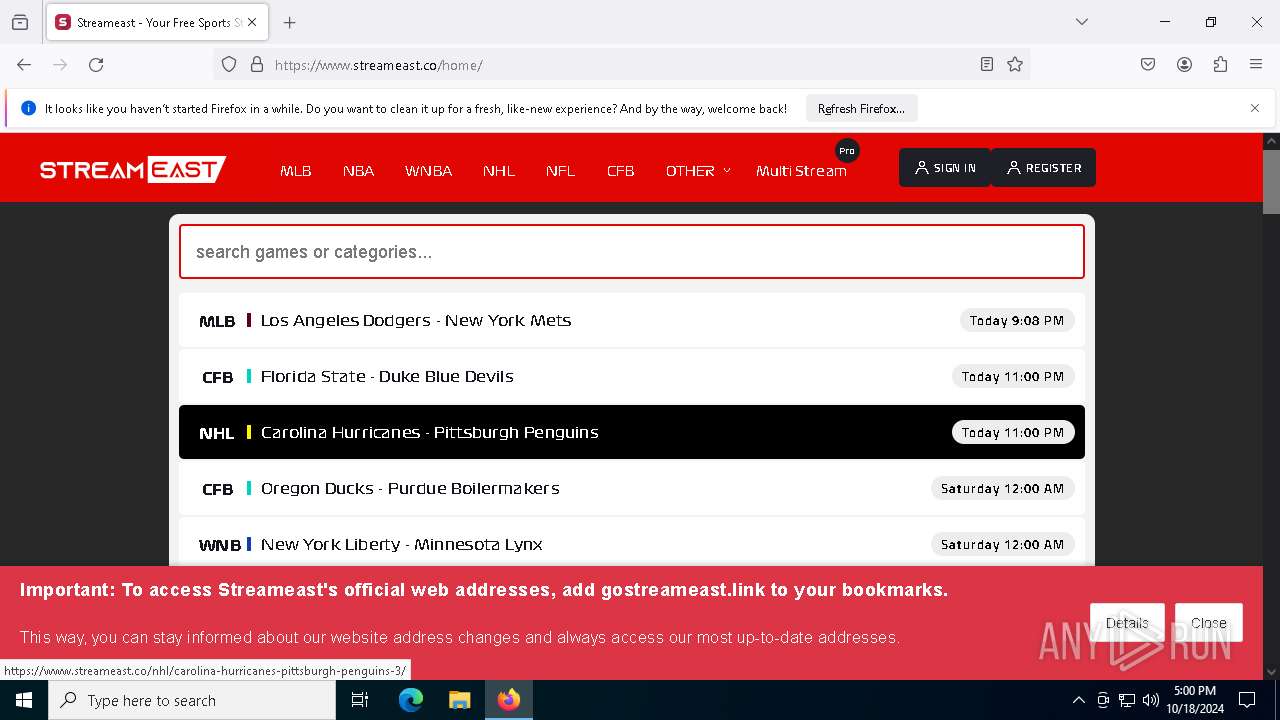Reload the current page
Image resolution: width=1280 pixels, height=720 pixels.
pos(96,65)
